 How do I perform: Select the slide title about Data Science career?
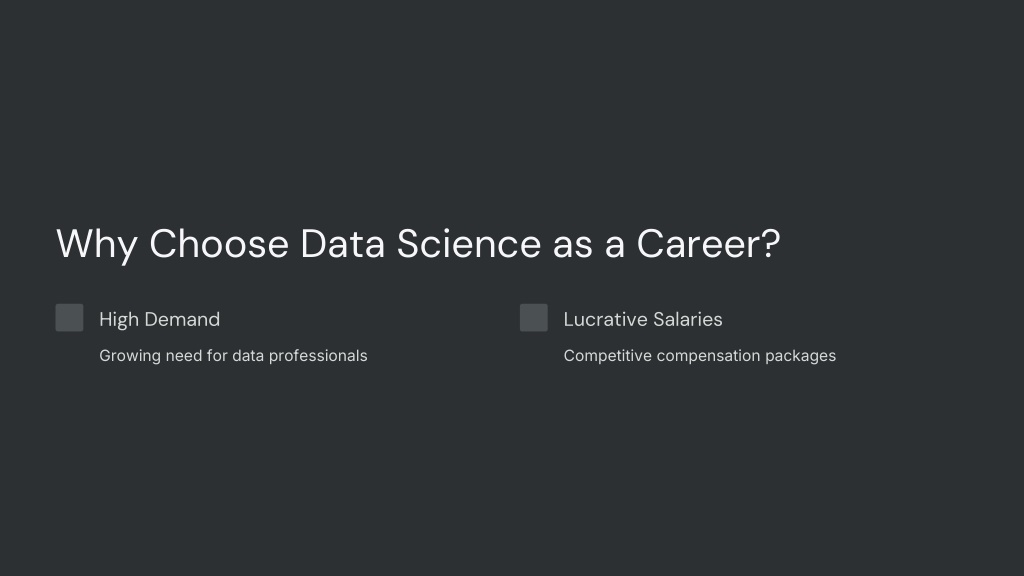pos(418,244)
